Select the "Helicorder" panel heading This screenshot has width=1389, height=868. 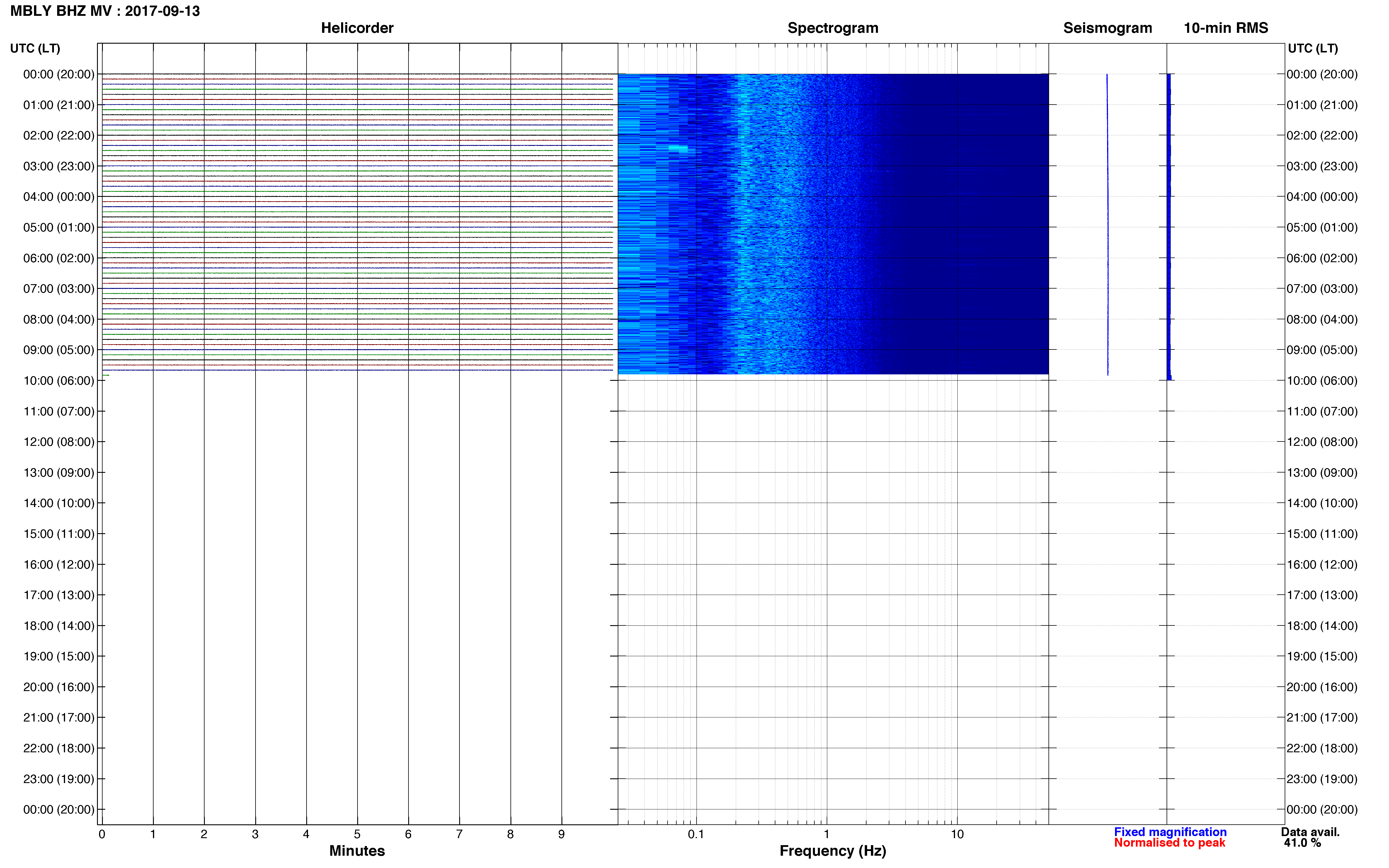coord(357,28)
